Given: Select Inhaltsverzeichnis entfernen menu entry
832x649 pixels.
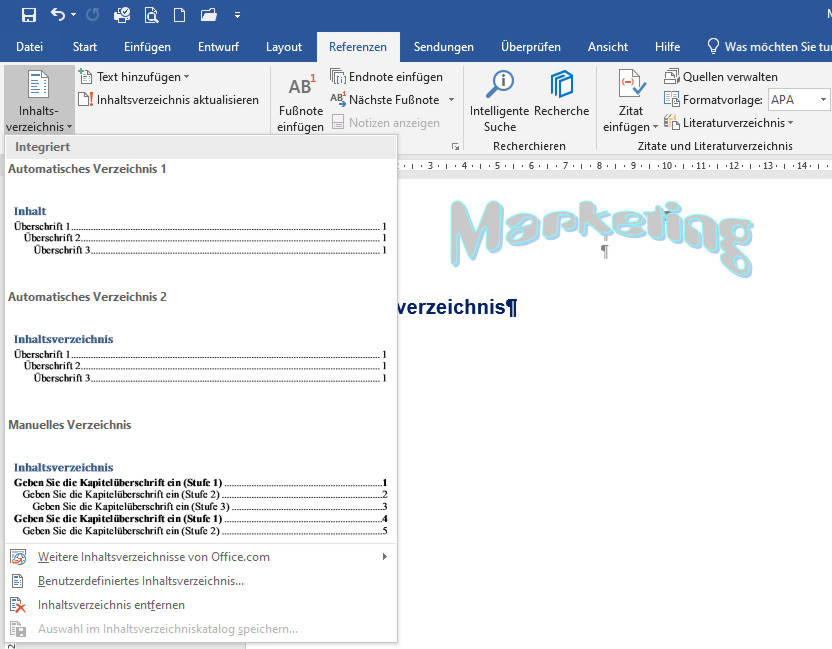Looking at the screenshot, I should (111, 605).
